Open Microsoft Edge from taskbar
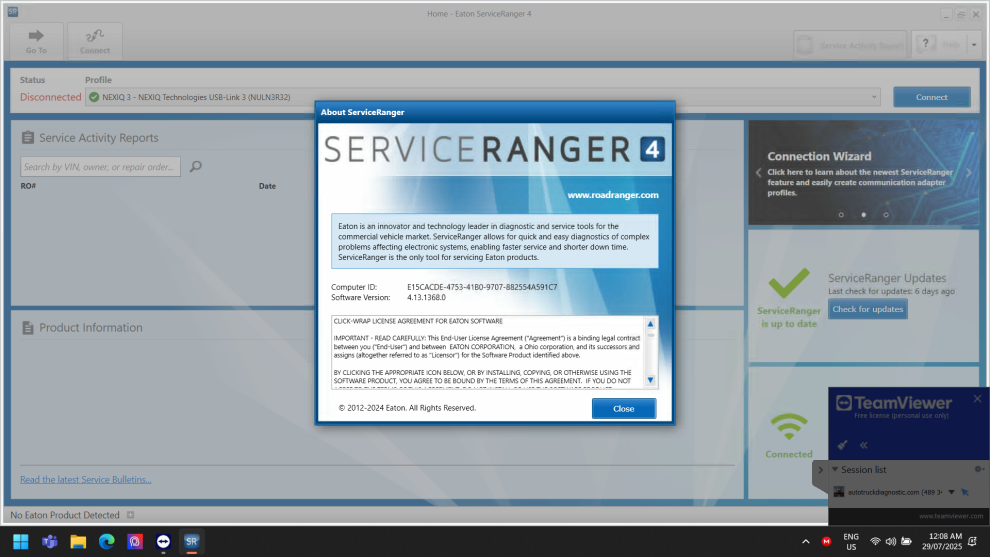This screenshot has height=557, width=990. (x=106, y=542)
